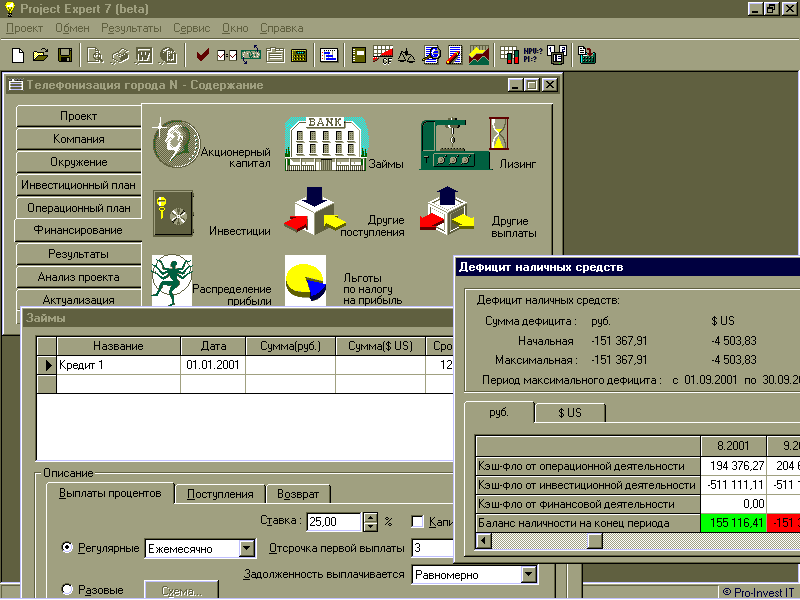The height and width of the screenshot is (600, 800).
Task: Open the Результаты menu
Action: coord(131,28)
